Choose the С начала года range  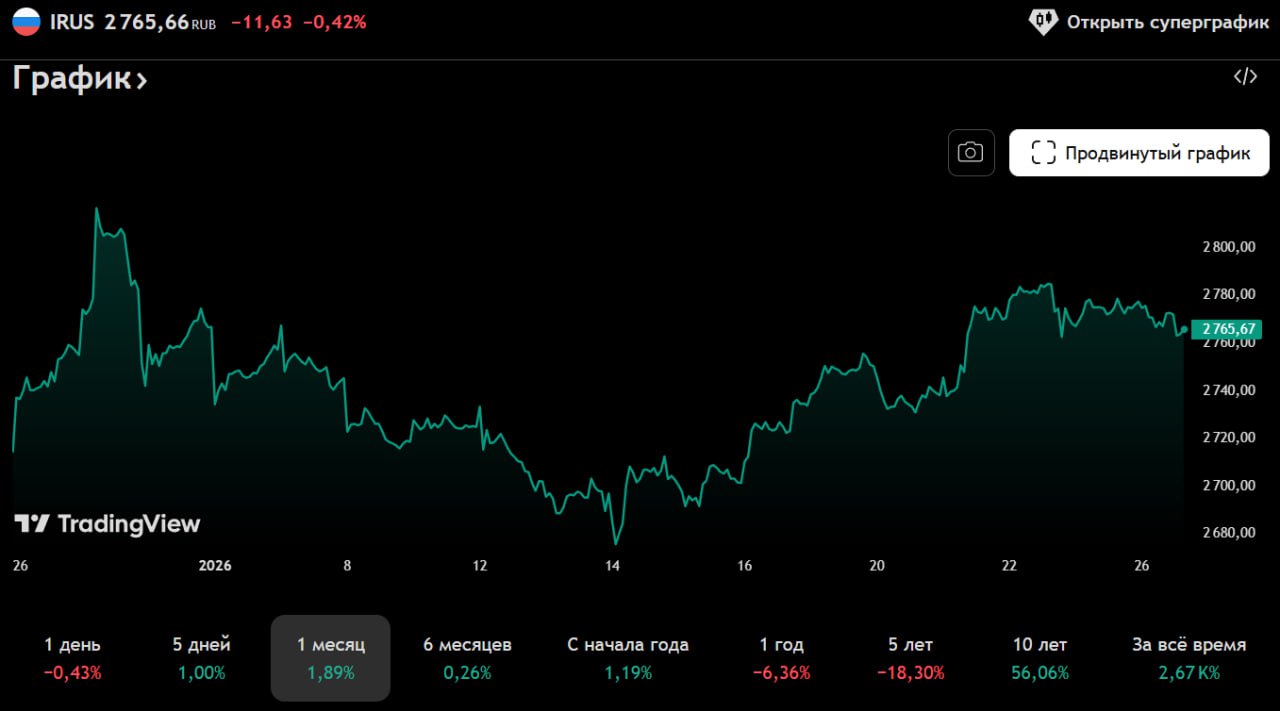(x=628, y=658)
